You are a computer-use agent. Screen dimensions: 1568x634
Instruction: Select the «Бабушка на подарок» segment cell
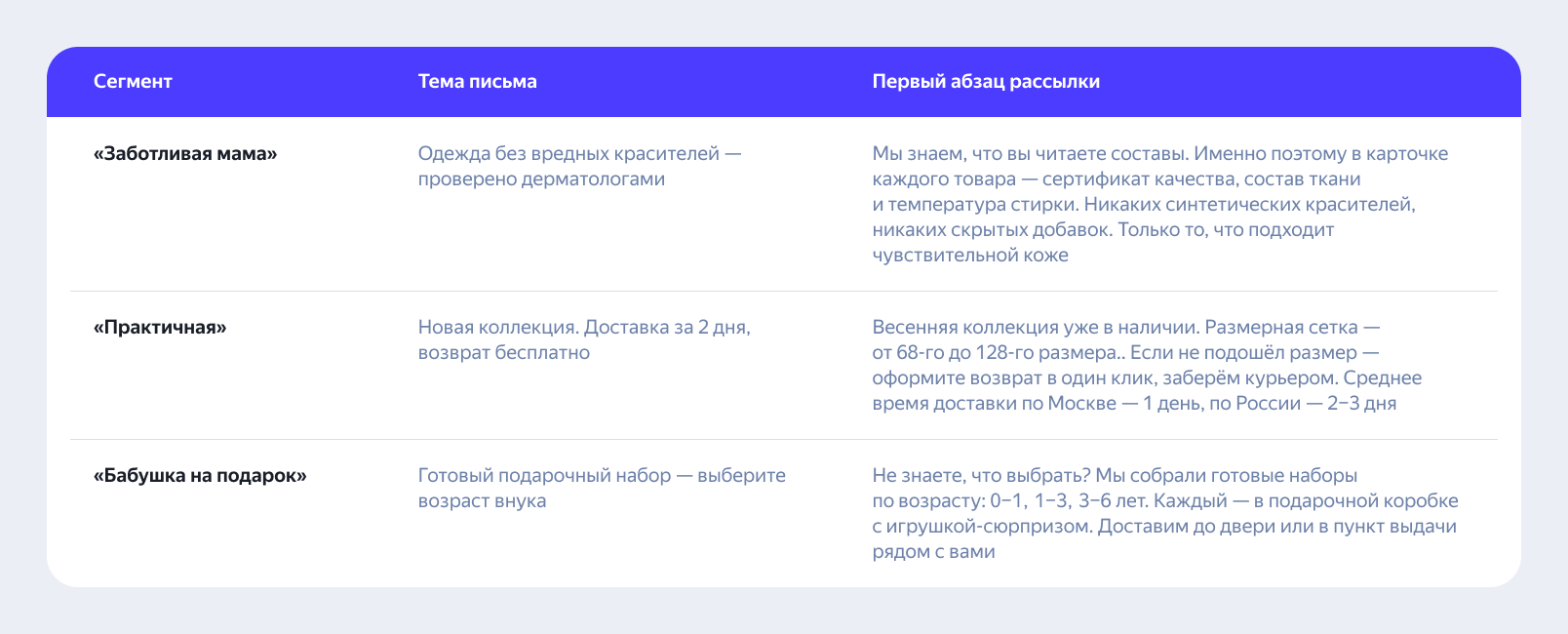point(200,476)
